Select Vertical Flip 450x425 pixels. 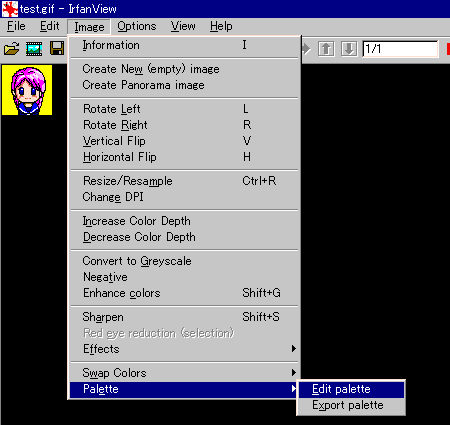coord(184,141)
